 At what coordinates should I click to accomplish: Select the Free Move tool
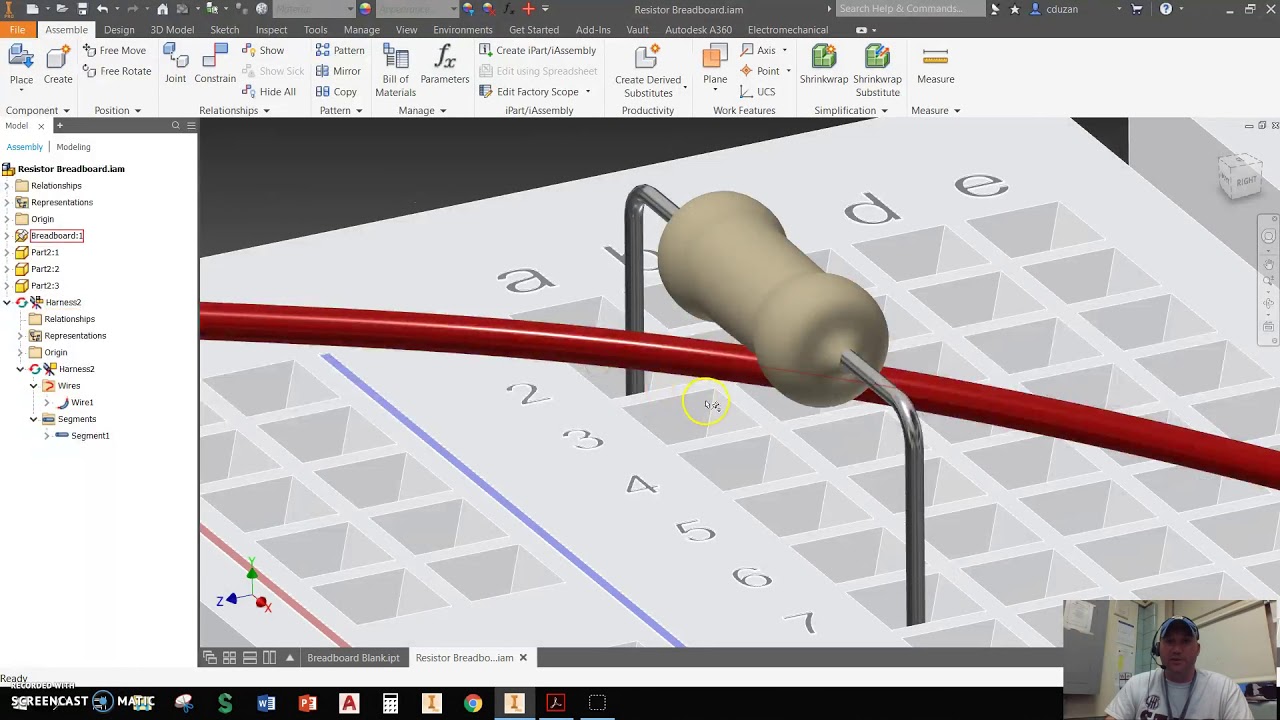click(114, 50)
